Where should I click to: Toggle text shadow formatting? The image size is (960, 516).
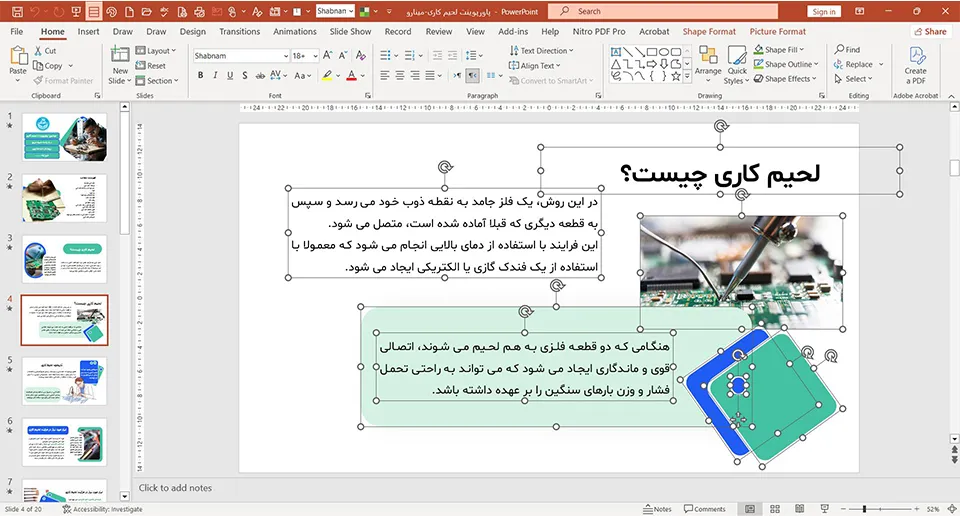tap(244, 75)
